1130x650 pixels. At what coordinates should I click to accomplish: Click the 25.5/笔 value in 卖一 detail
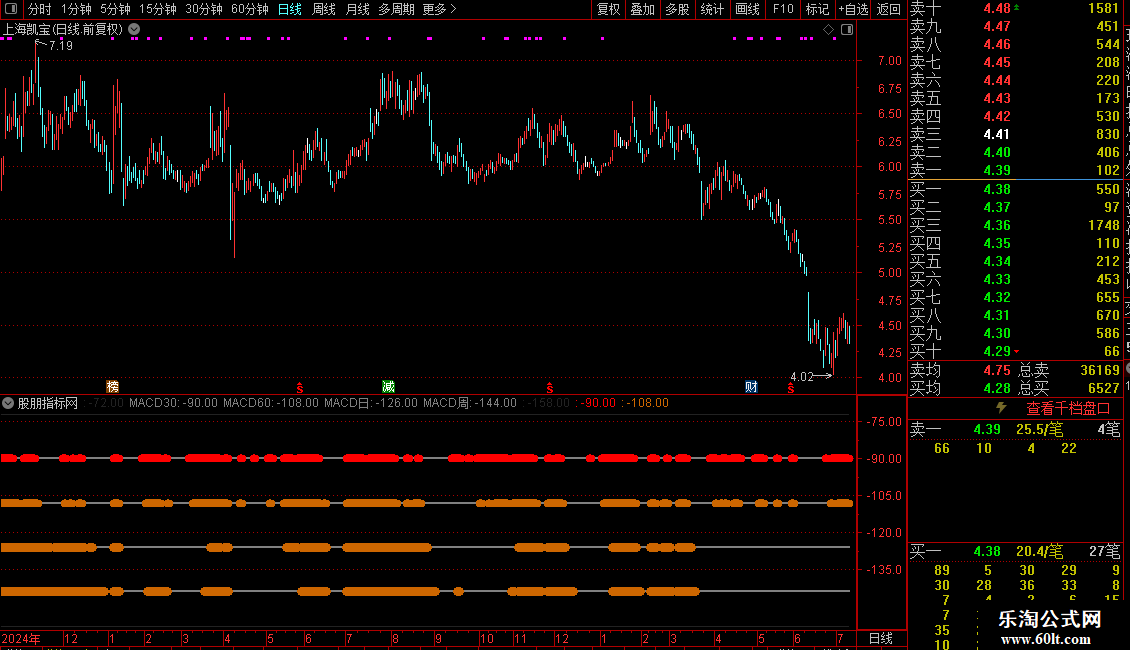[1039, 429]
